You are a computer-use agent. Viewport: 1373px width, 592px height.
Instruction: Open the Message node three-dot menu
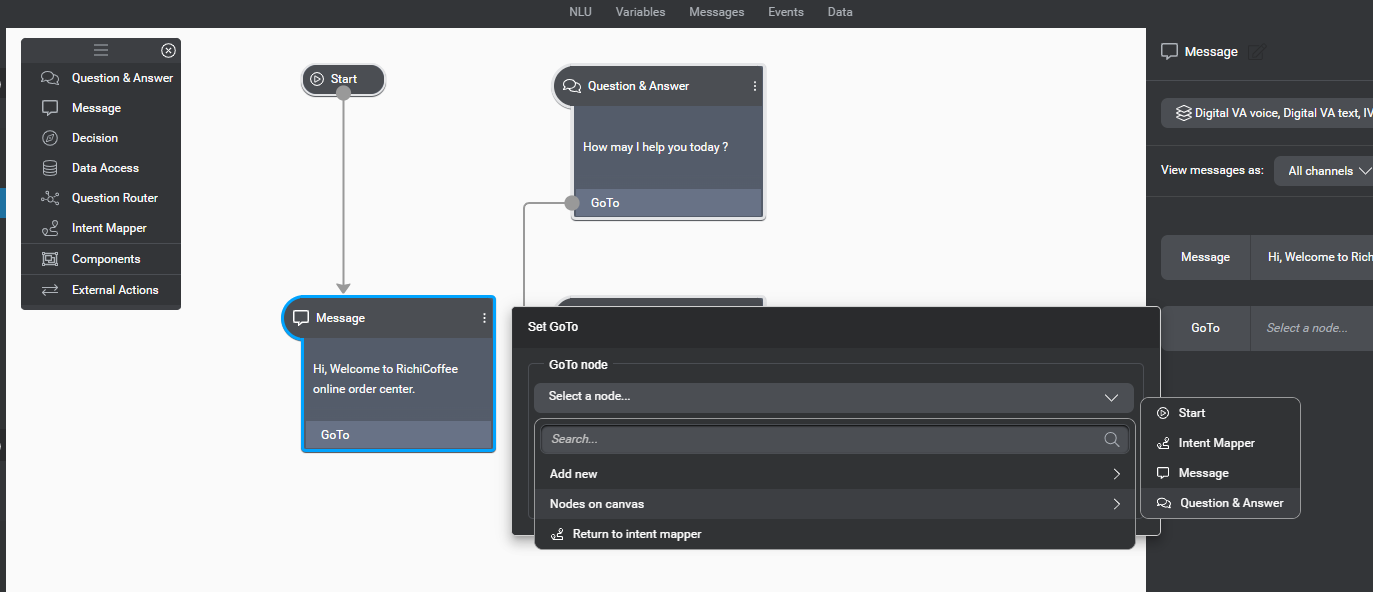pos(484,318)
